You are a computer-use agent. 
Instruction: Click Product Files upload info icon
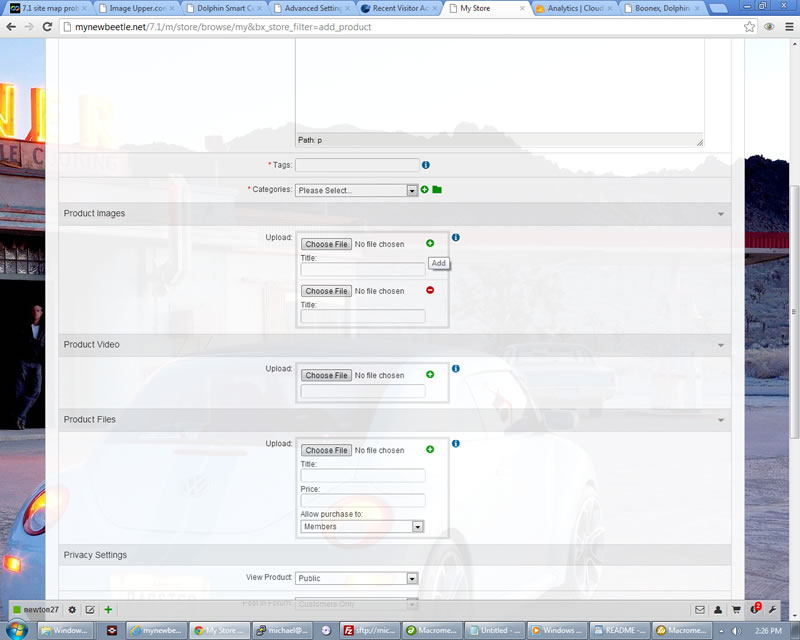(456, 444)
